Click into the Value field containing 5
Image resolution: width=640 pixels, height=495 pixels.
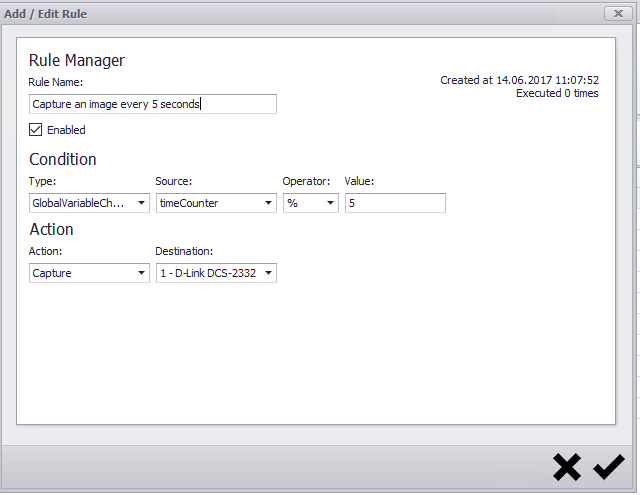coord(395,203)
